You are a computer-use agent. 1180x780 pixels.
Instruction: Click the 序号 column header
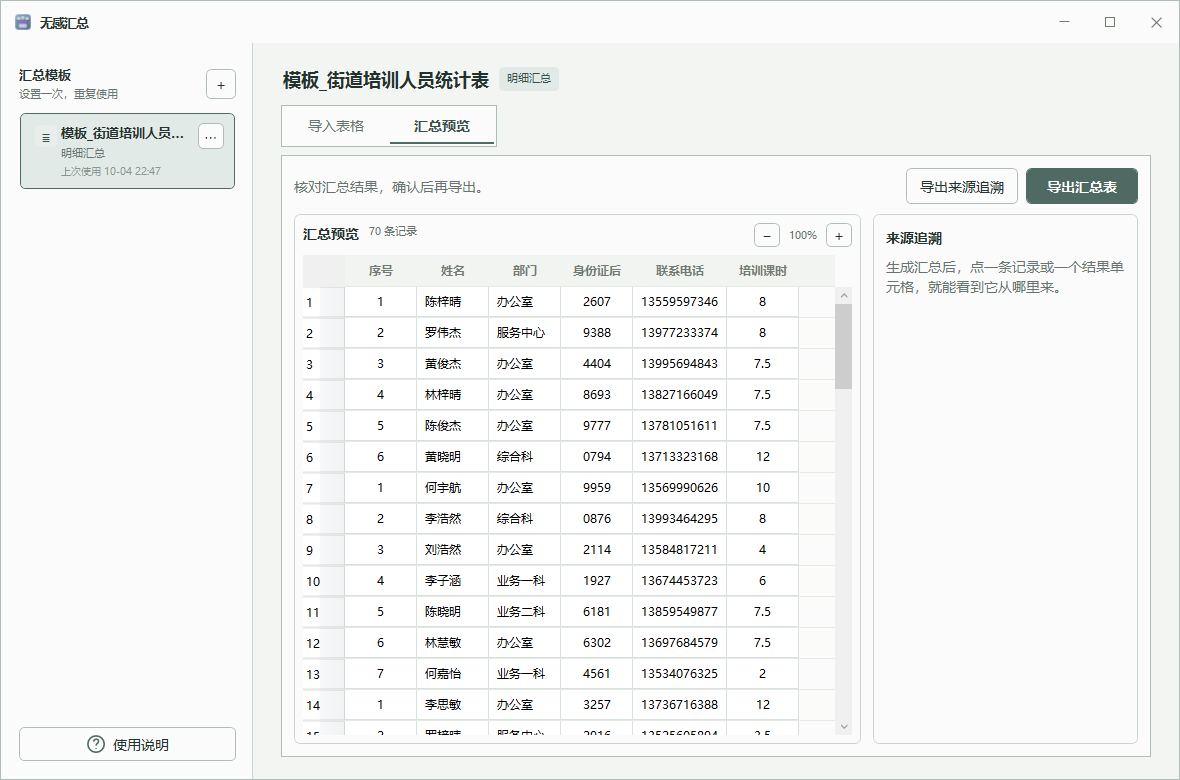[380, 271]
